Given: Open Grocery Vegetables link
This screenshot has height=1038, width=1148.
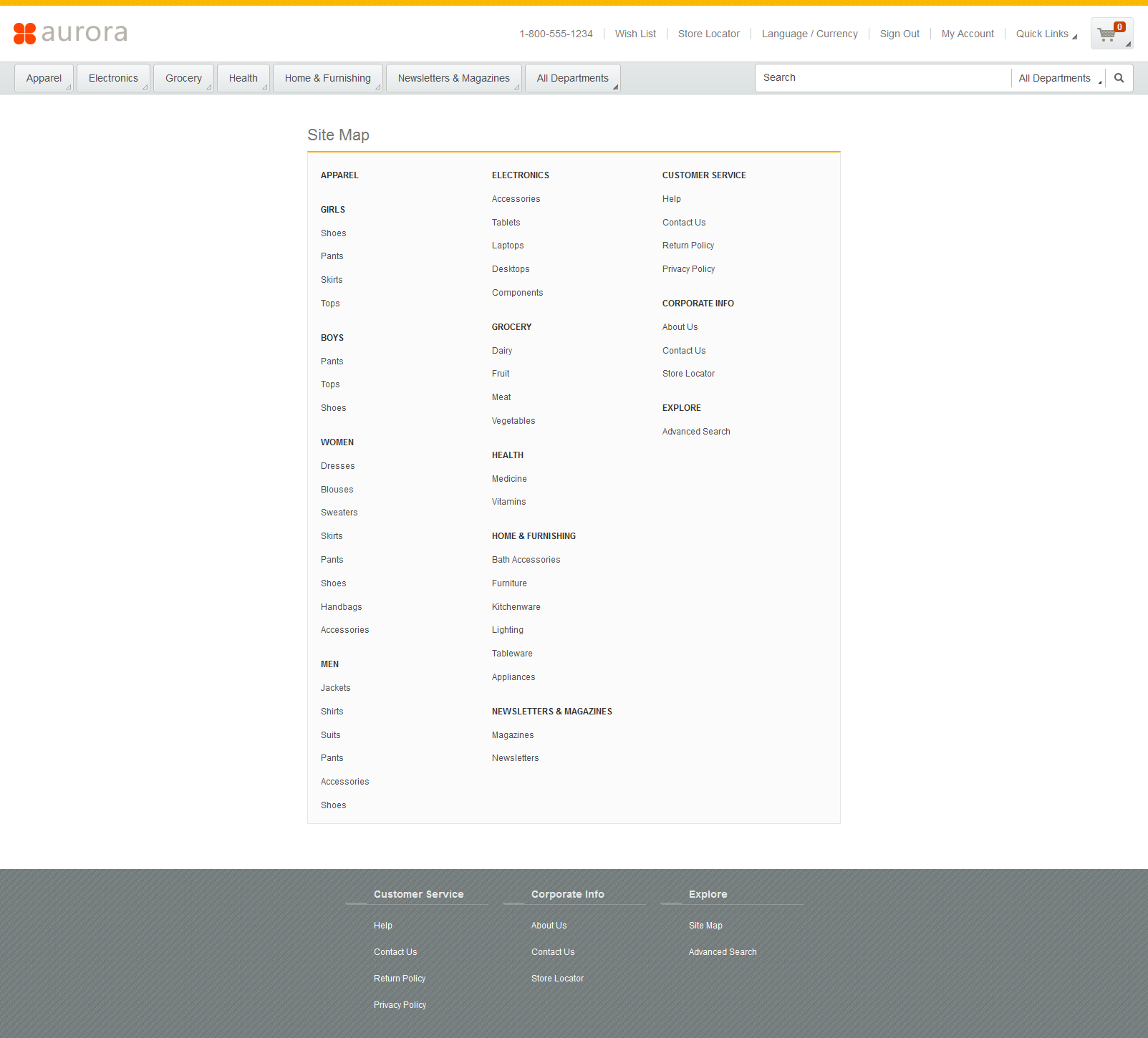Looking at the screenshot, I should tap(513, 421).
